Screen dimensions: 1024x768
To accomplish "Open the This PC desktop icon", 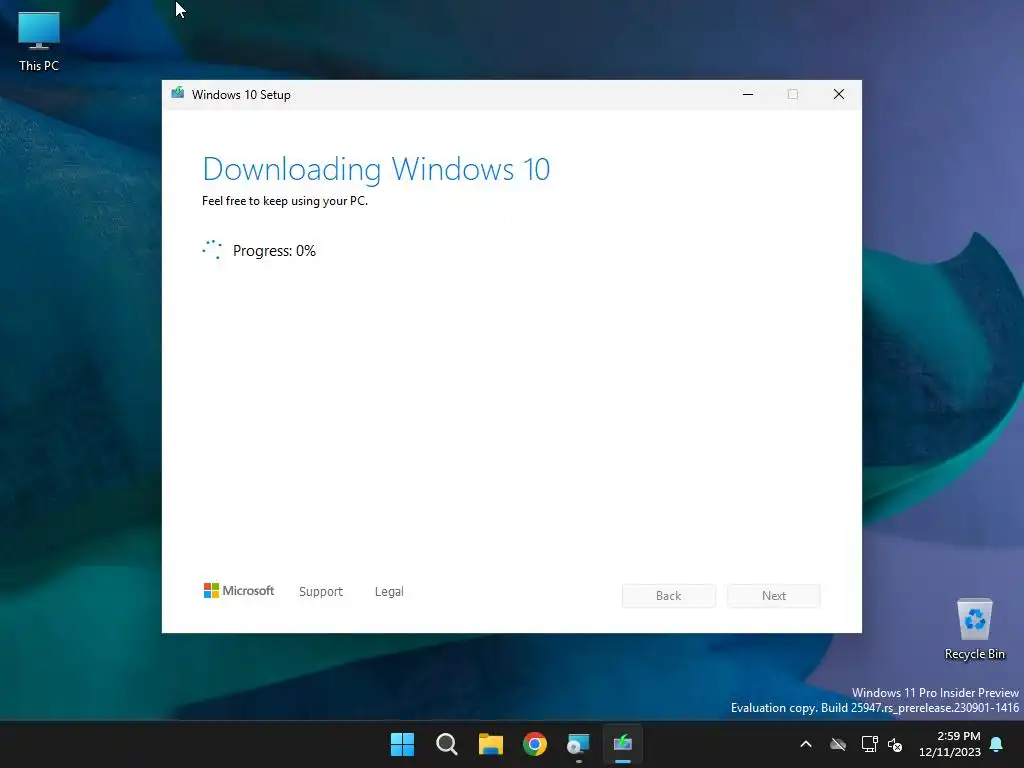I will (39, 40).
